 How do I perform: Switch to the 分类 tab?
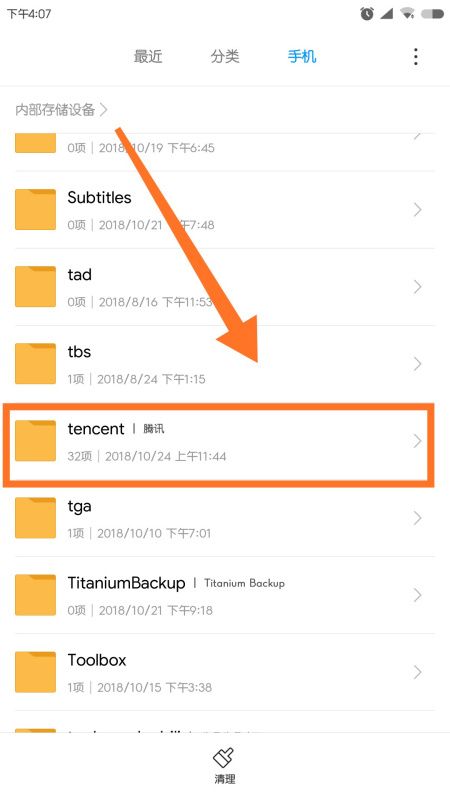(225, 56)
